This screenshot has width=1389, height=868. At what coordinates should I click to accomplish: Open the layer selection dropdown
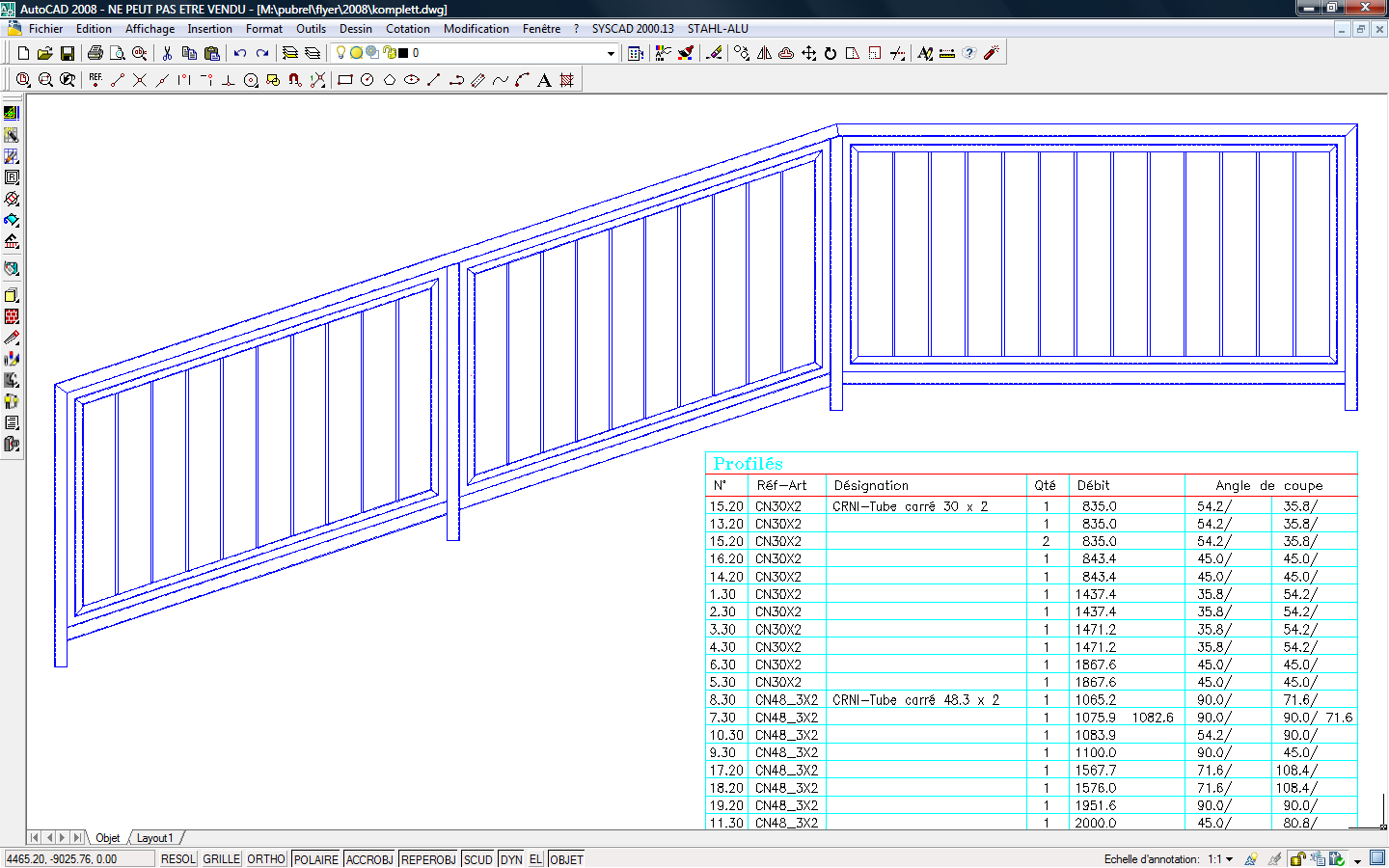pyautogui.click(x=611, y=53)
